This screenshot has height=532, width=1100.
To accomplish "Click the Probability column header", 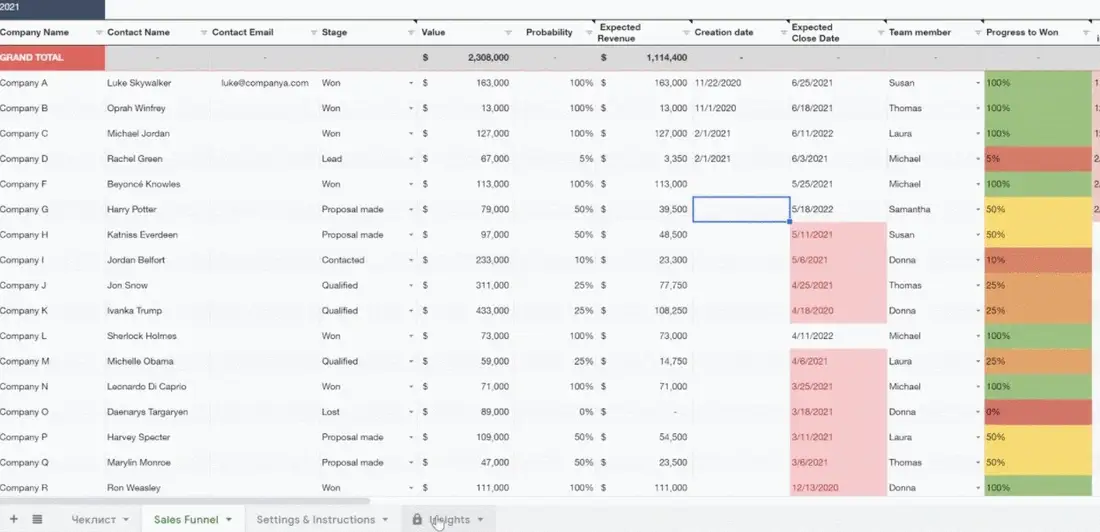I will [x=549, y=32].
